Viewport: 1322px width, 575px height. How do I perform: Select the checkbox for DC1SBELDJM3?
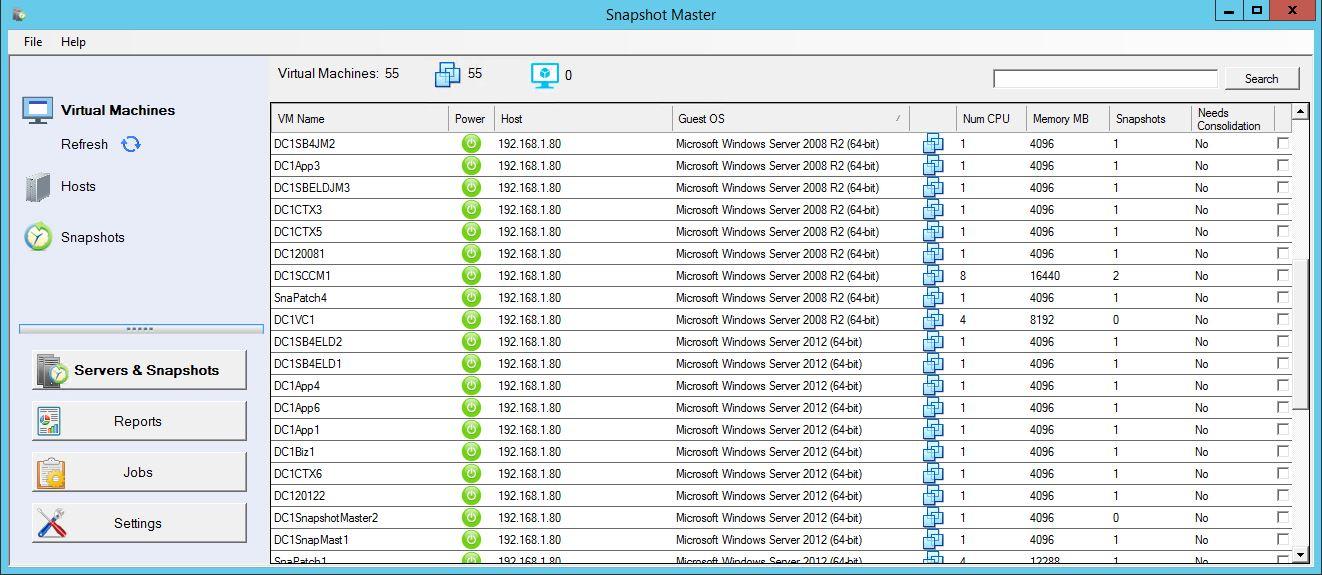tap(1283, 187)
